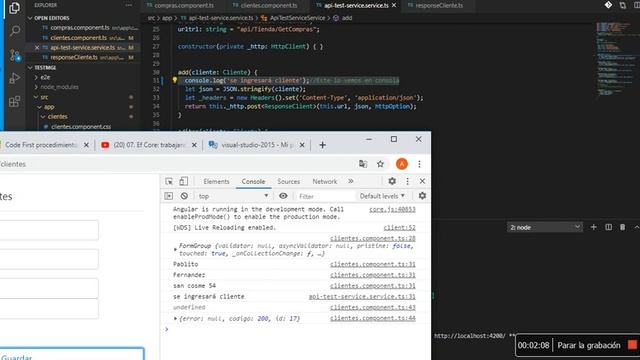Open the Source Control view icon
This screenshot has height=360, width=640.
pos(15,55)
